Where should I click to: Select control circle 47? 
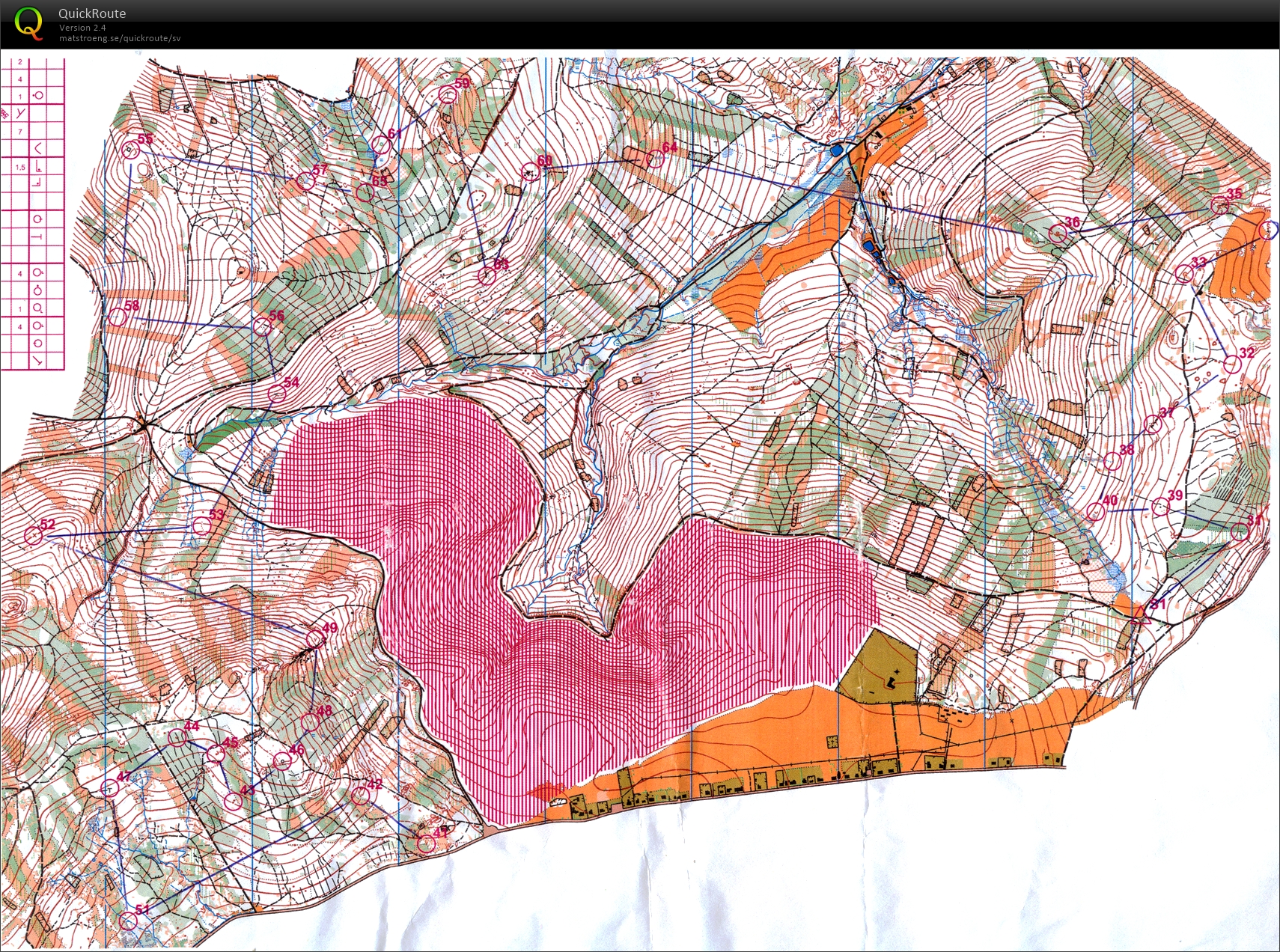point(109,788)
